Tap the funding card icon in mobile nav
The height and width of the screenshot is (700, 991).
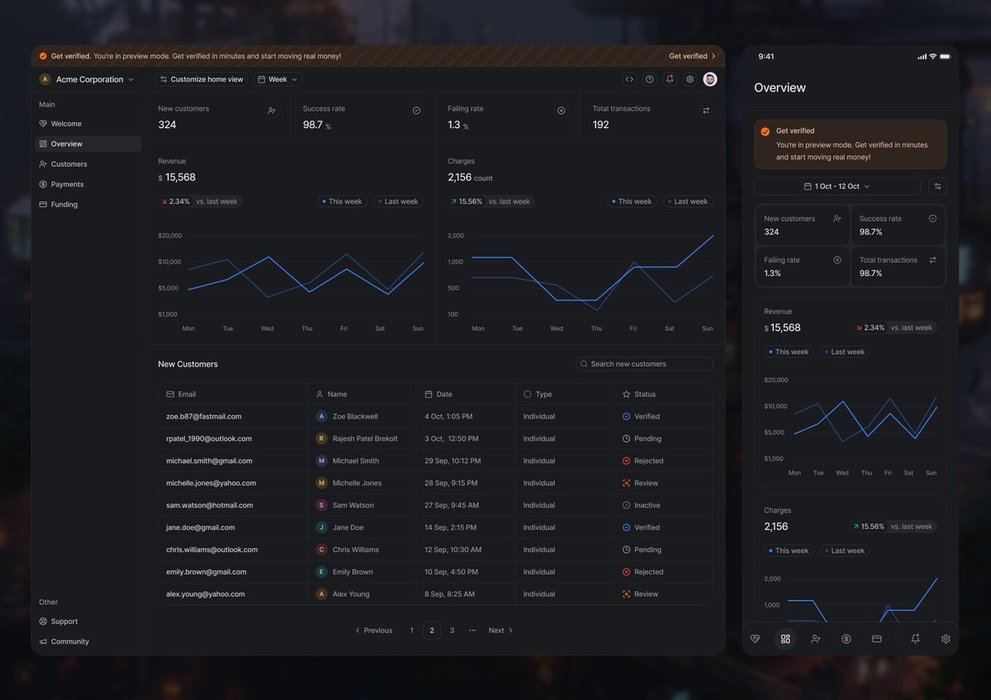877,639
